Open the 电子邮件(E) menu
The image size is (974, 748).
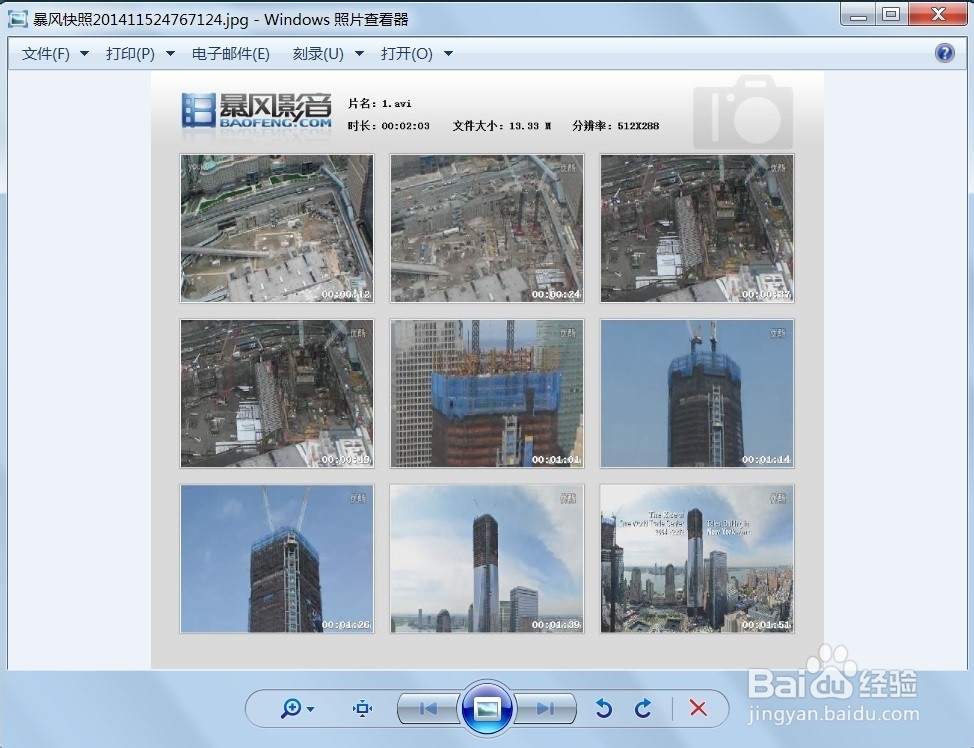tap(230, 53)
